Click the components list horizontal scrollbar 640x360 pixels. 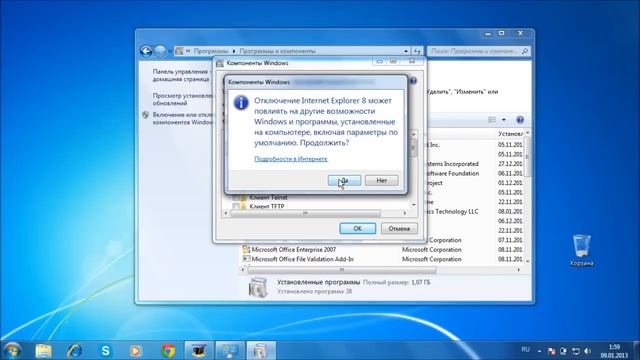pyautogui.click(x=305, y=213)
